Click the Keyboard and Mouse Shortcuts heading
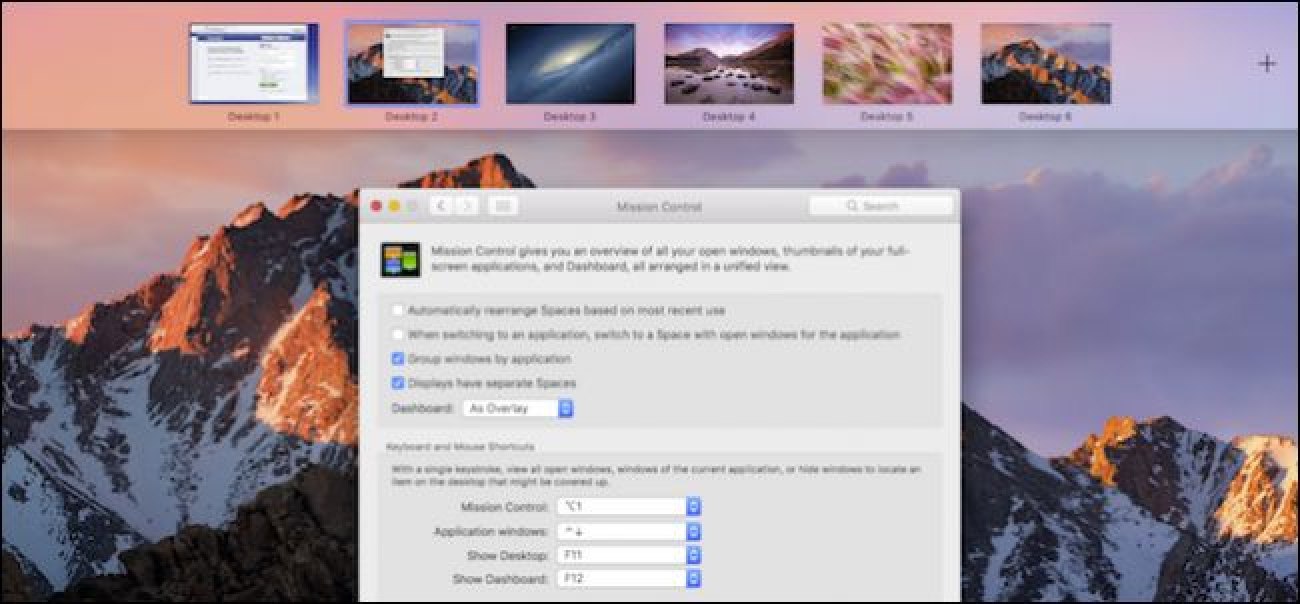 [460, 446]
